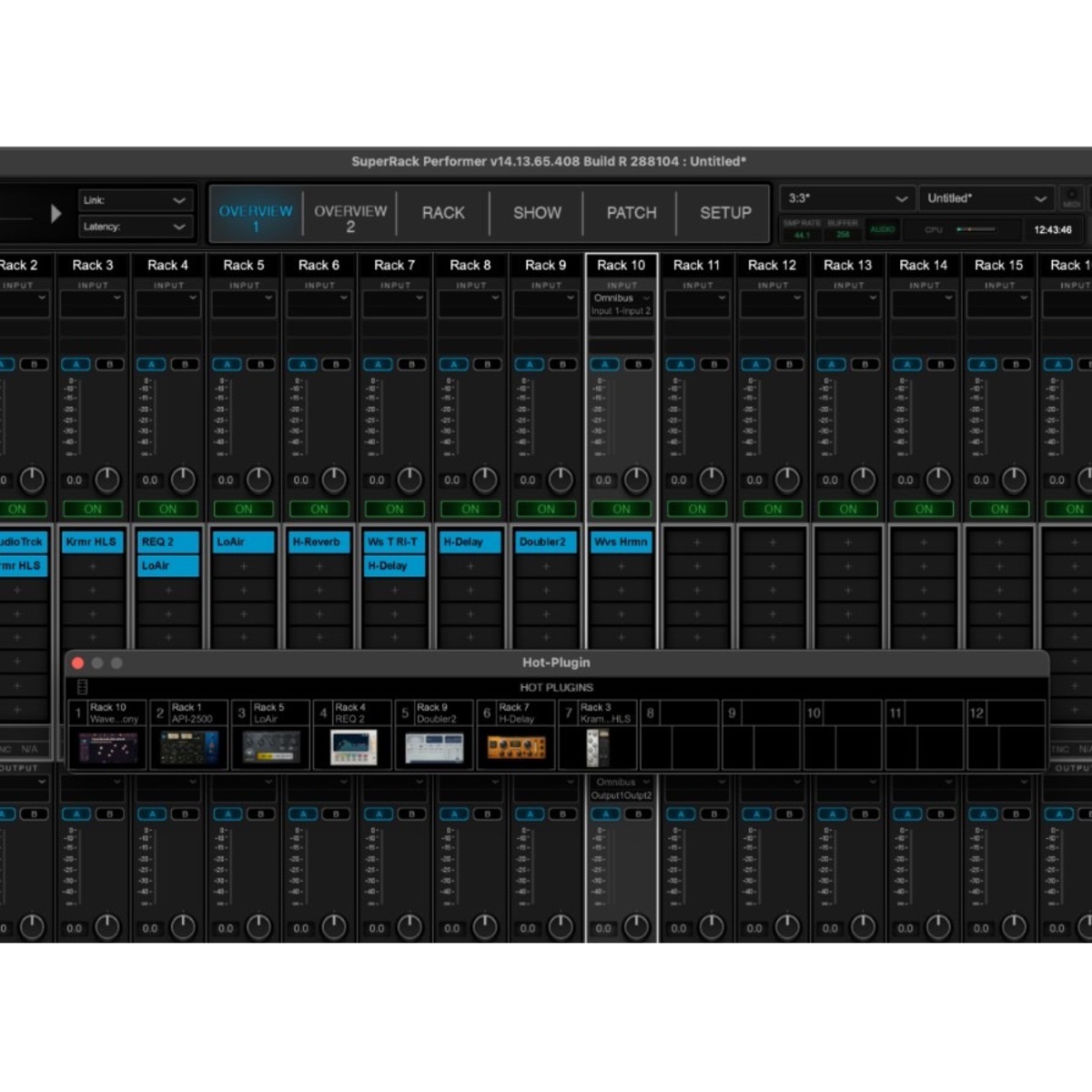Select input B for Rack 6
Screen dimensions: 1092x1092
tap(337, 364)
